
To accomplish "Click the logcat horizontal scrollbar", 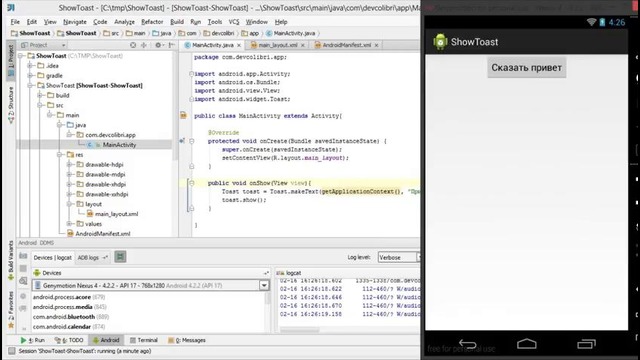I will click(x=300, y=330).
